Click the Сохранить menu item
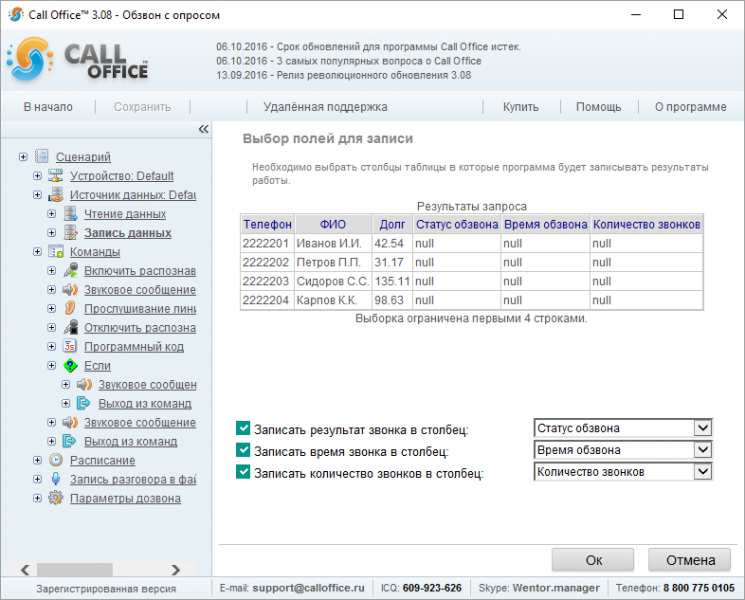Viewport: 745px width, 600px height. tap(142, 107)
